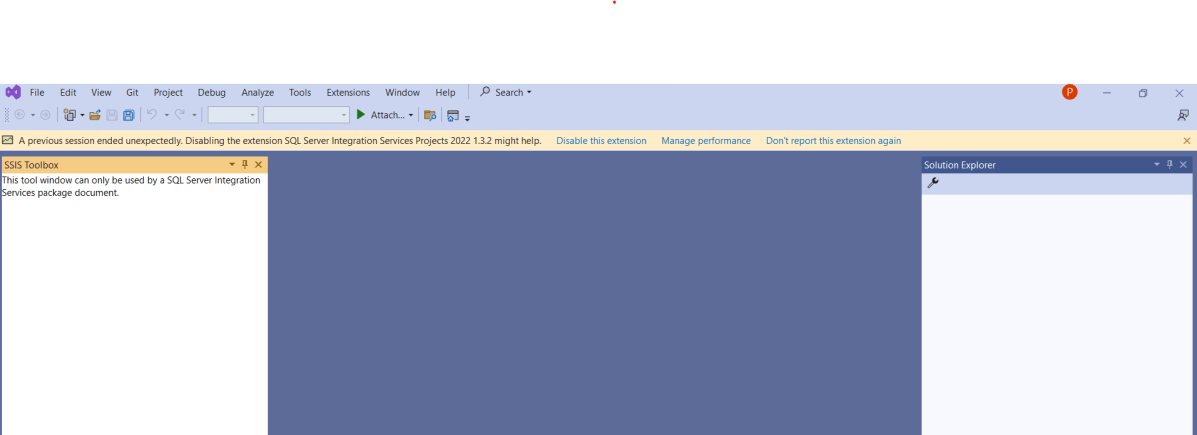Open the Window menu

[402, 92]
